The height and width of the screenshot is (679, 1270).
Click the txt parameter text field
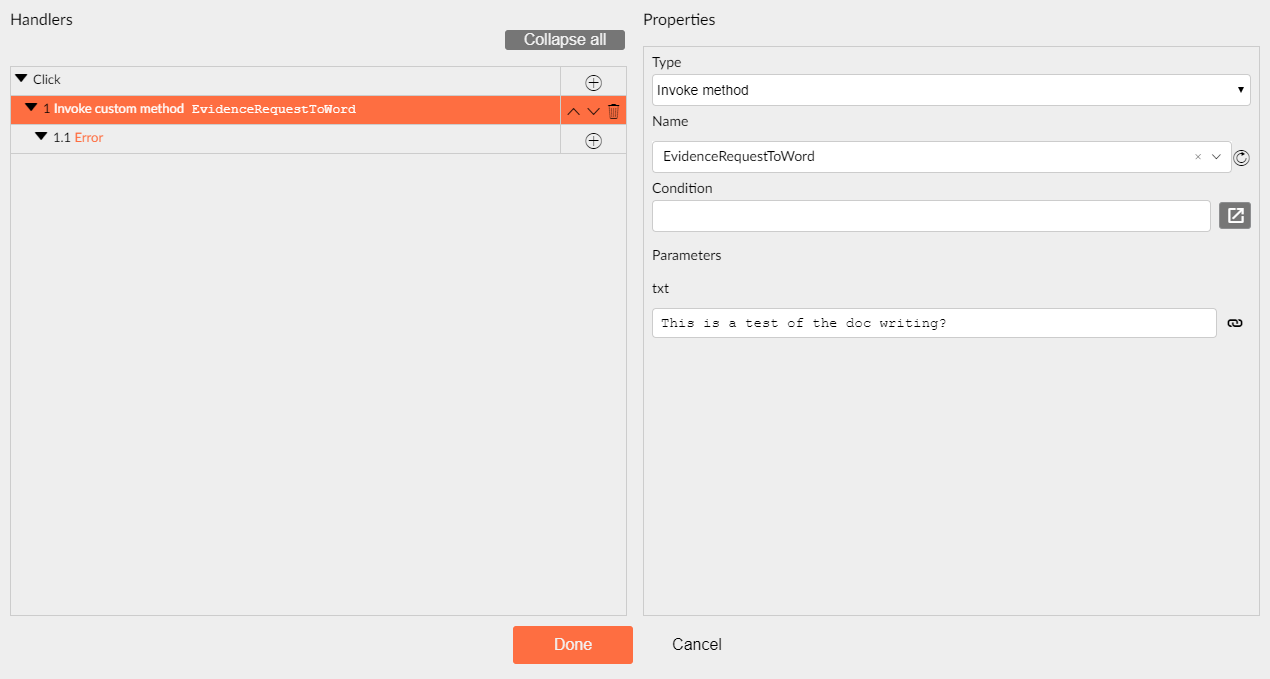(934, 323)
